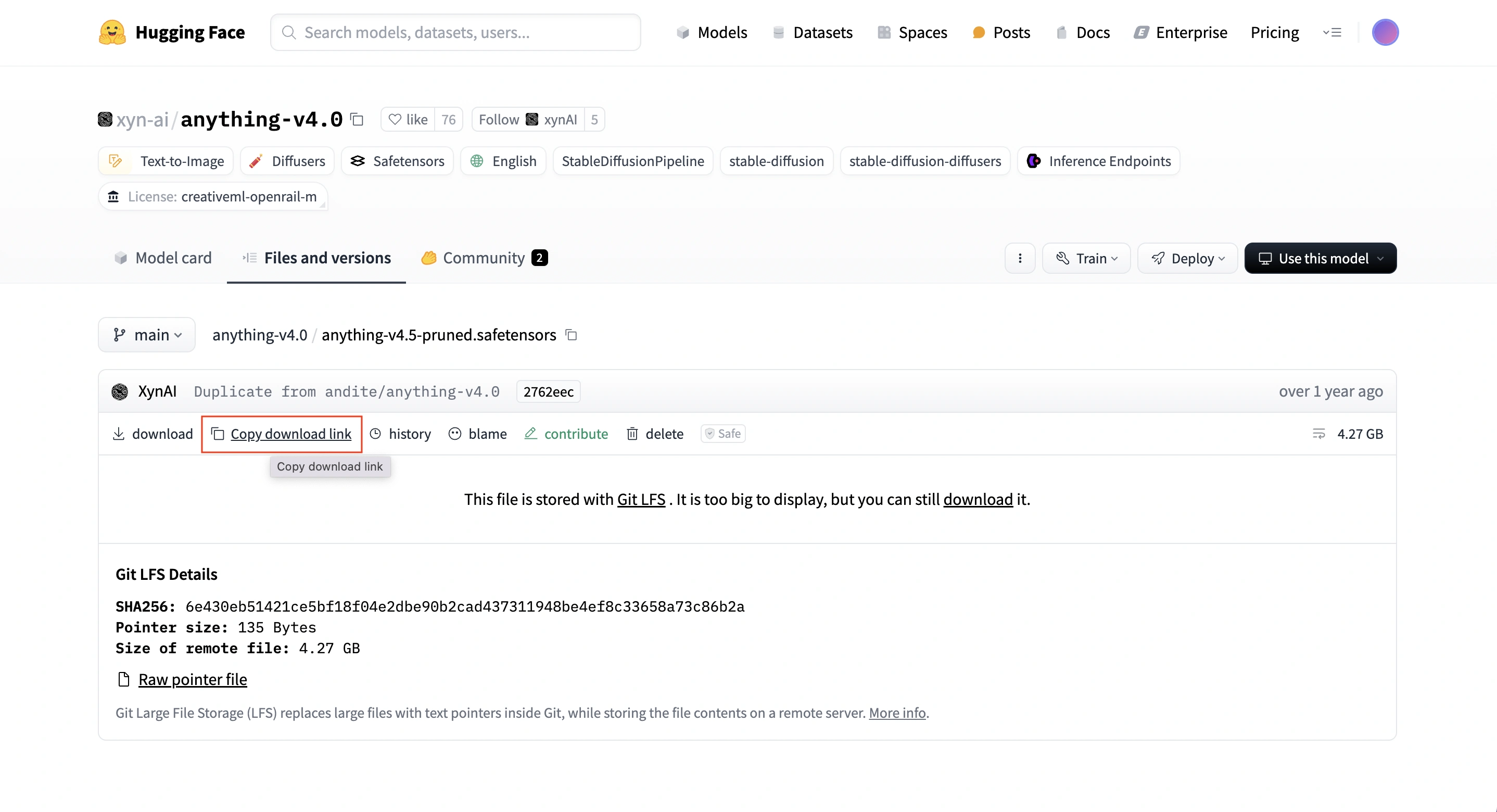Click the License bank icon
The height and width of the screenshot is (812, 1497).
pyautogui.click(x=113, y=196)
